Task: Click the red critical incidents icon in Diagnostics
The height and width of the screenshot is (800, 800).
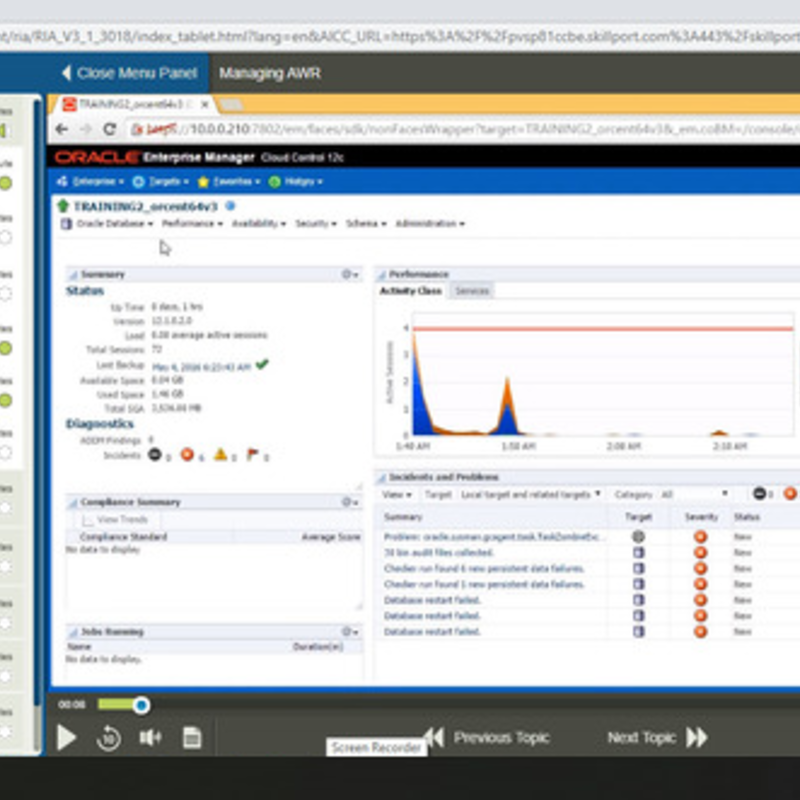Action: 187,454
